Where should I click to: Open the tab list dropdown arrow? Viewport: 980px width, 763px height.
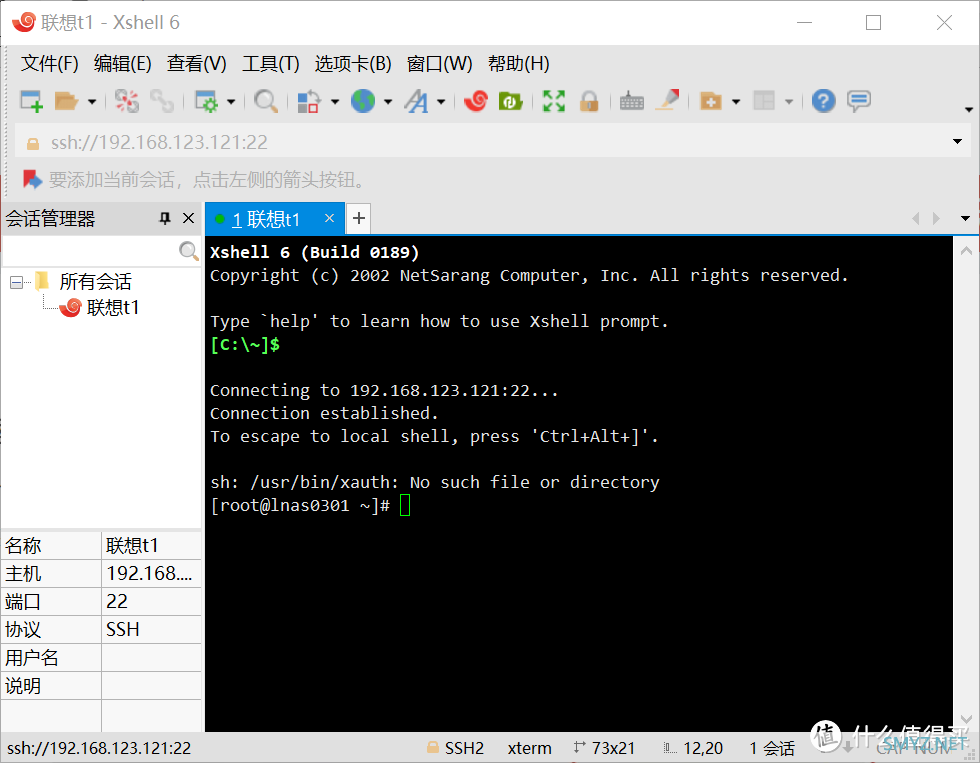966,218
